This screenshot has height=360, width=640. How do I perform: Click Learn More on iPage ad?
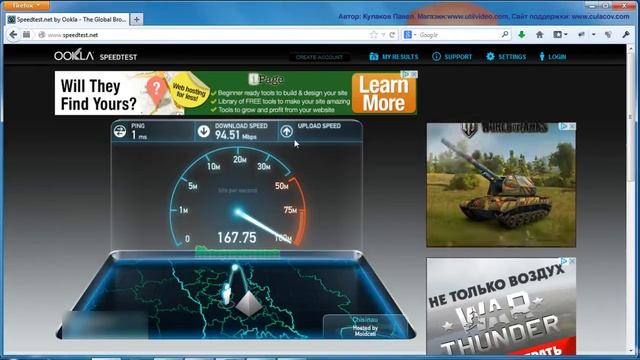(384, 93)
